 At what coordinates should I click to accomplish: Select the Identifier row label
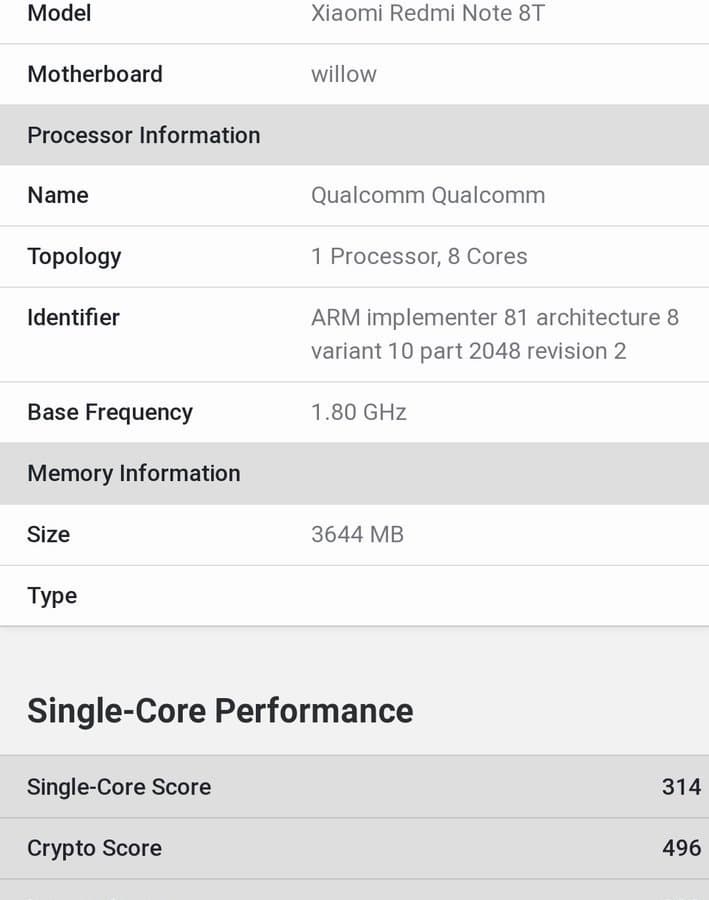73,317
